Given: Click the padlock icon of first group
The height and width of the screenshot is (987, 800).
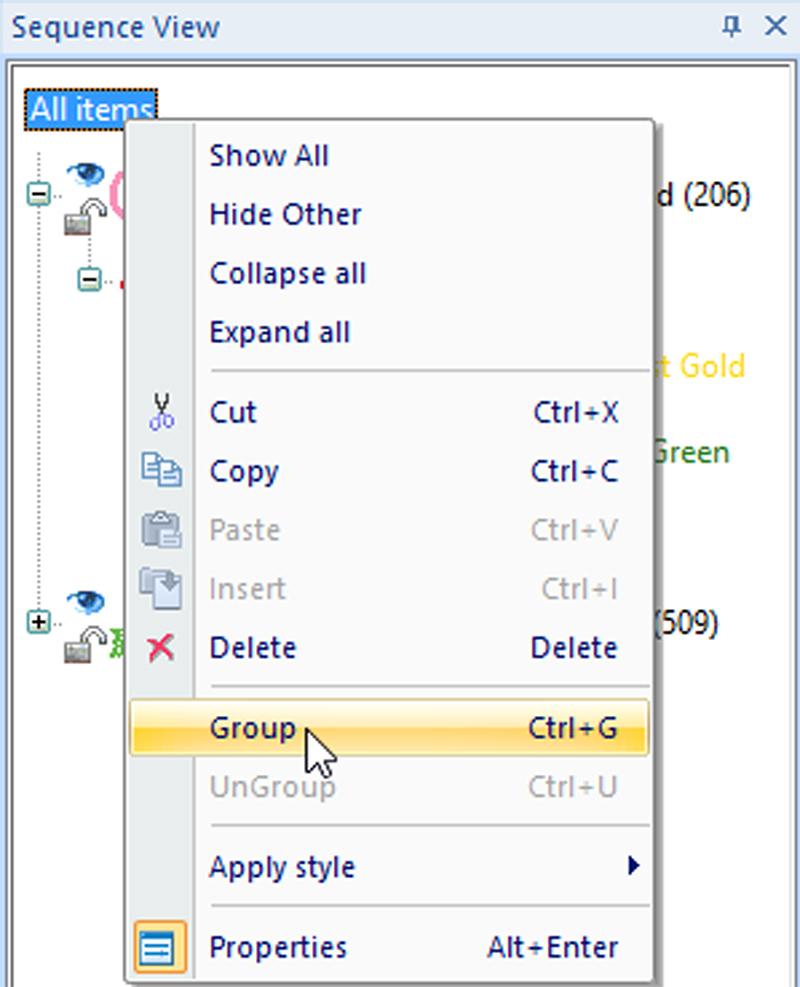Looking at the screenshot, I should coord(84,218).
